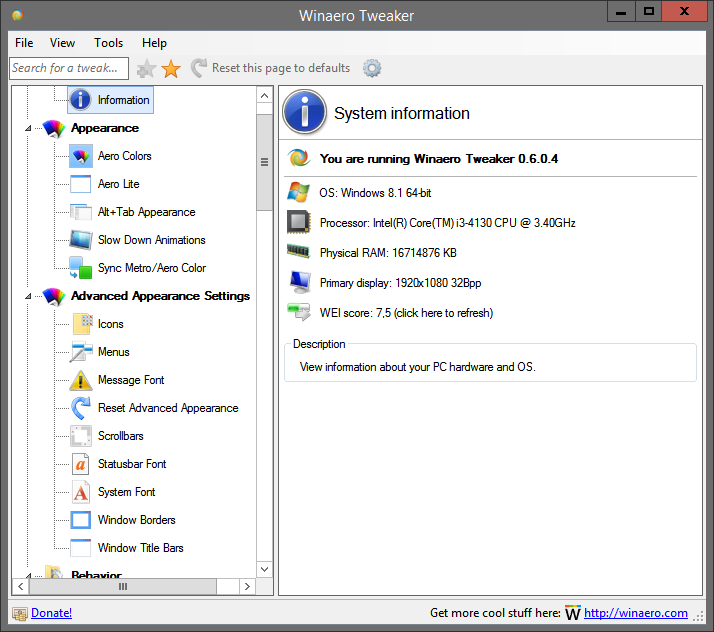Click the gray remove-from-favorites star icon
Viewport: 714px width, 632px height.
[146, 69]
